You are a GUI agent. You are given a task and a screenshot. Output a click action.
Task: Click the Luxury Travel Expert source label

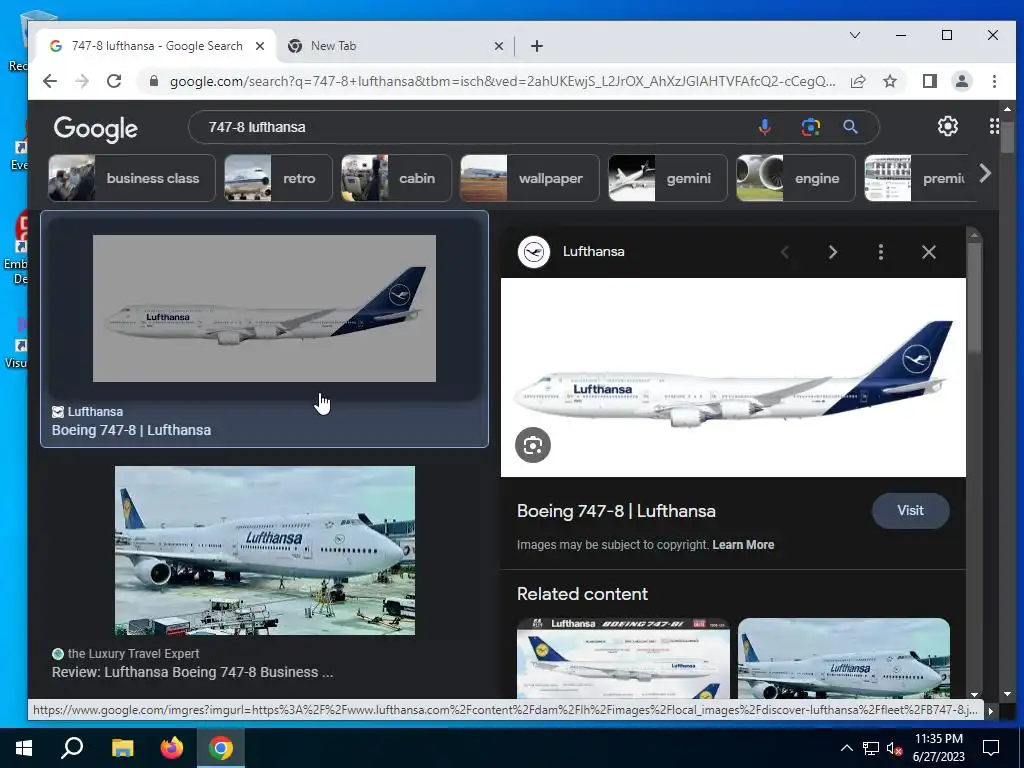click(x=133, y=654)
